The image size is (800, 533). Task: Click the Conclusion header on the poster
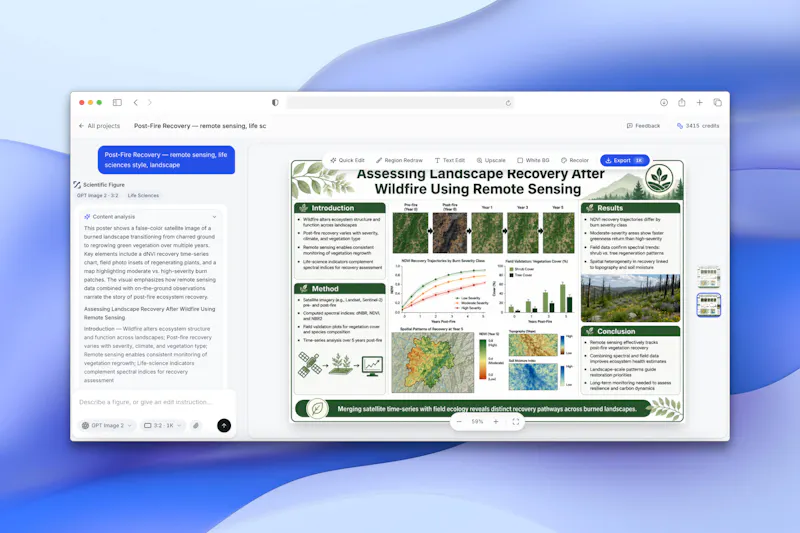tap(631, 332)
